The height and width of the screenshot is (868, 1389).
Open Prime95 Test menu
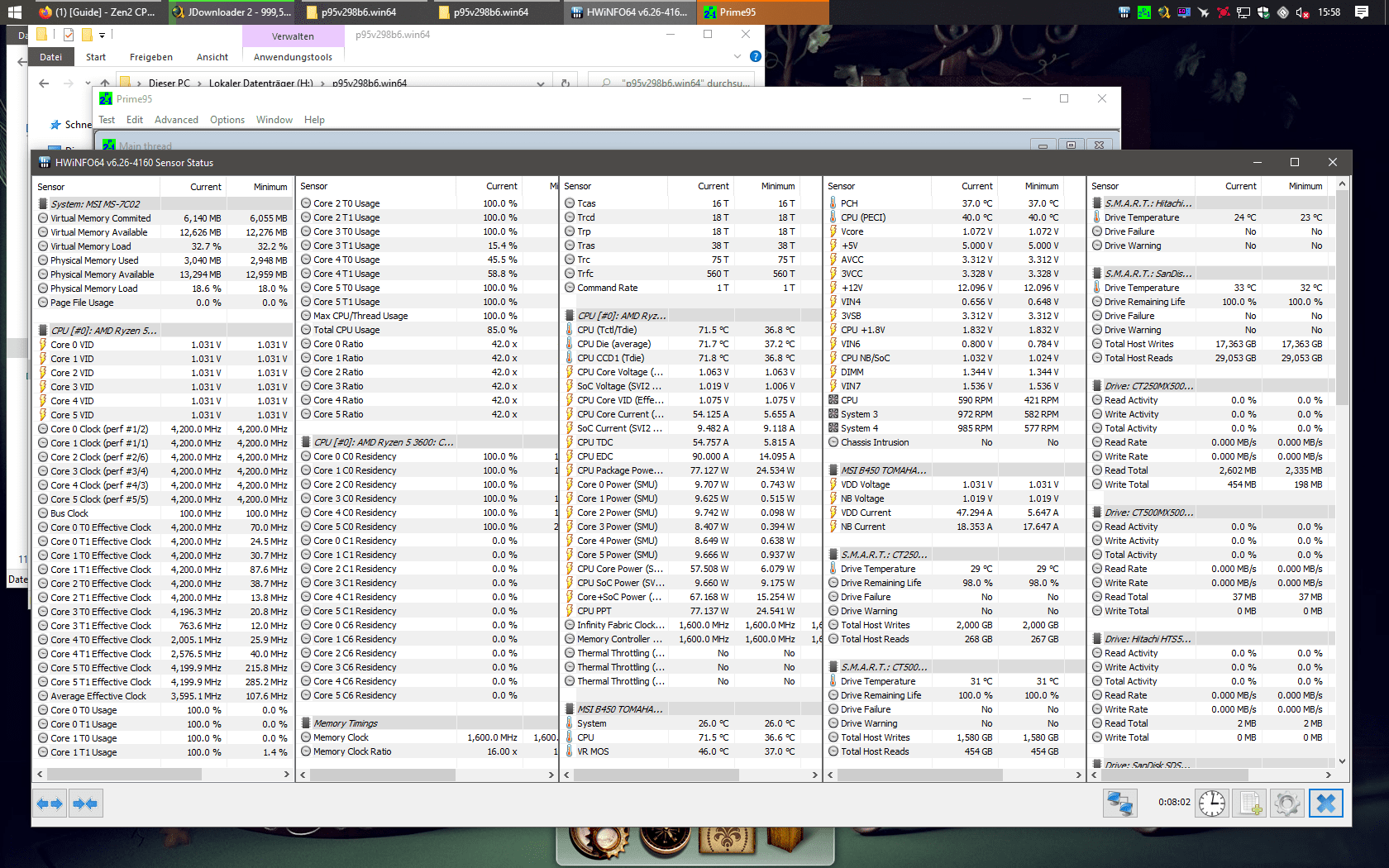[x=107, y=120]
